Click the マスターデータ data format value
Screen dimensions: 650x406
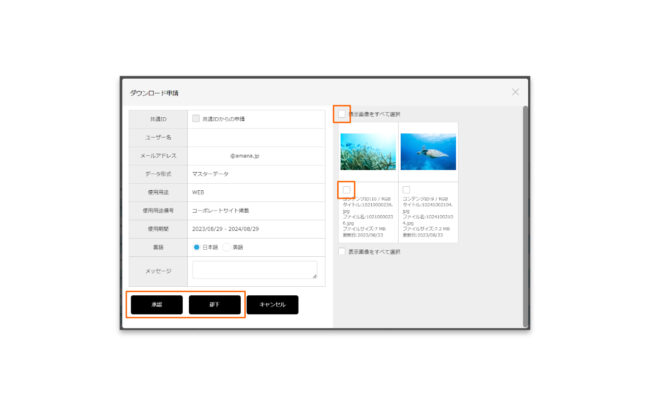pos(210,174)
